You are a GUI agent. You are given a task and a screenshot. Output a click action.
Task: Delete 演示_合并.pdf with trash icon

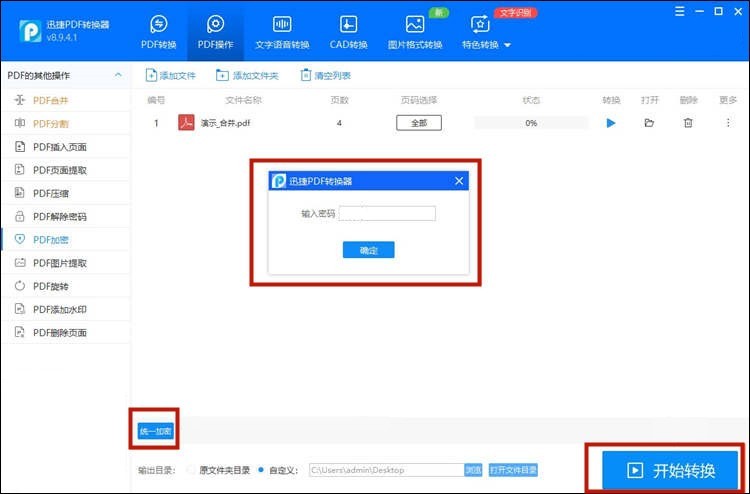688,123
